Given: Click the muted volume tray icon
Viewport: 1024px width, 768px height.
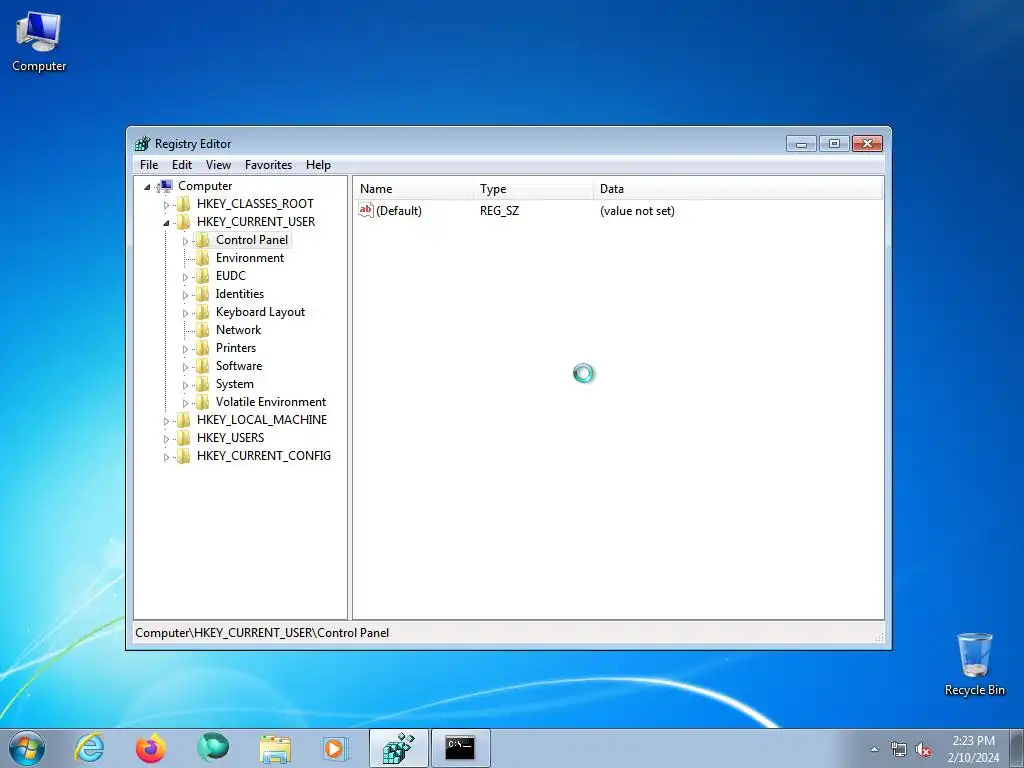Looking at the screenshot, I should point(923,750).
